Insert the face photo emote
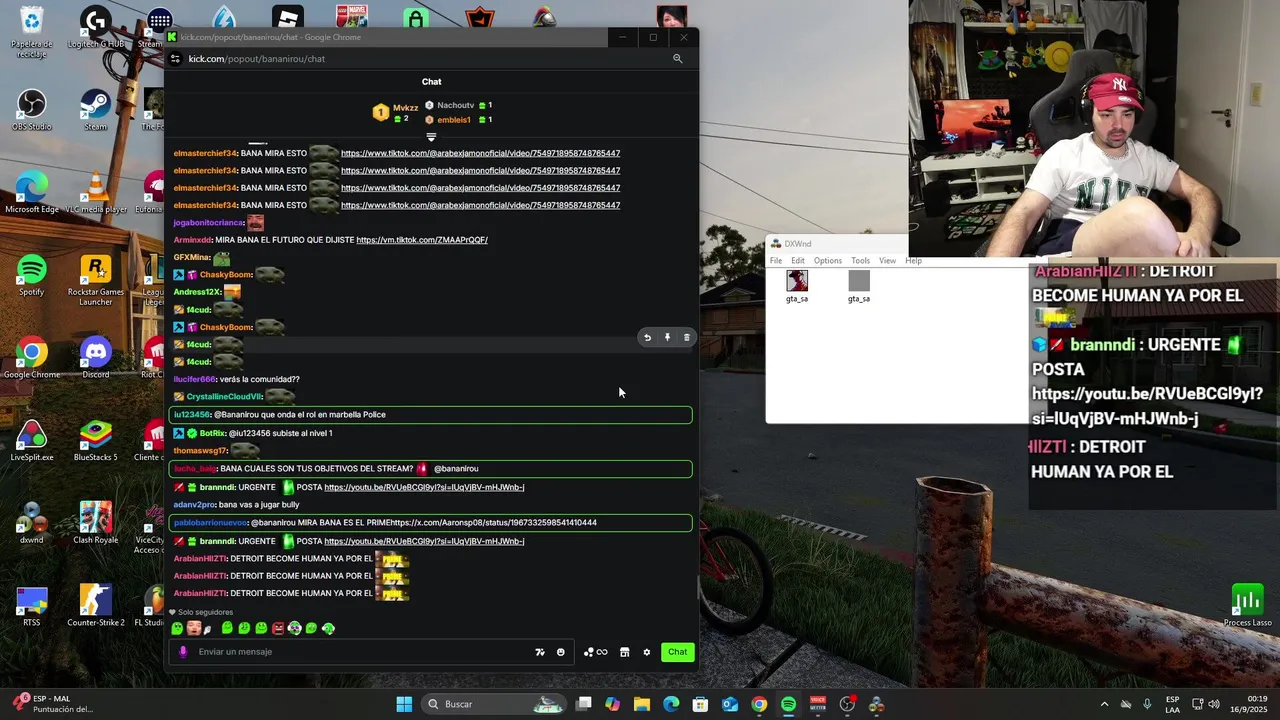This screenshot has height=720, width=1280. pos(194,628)
